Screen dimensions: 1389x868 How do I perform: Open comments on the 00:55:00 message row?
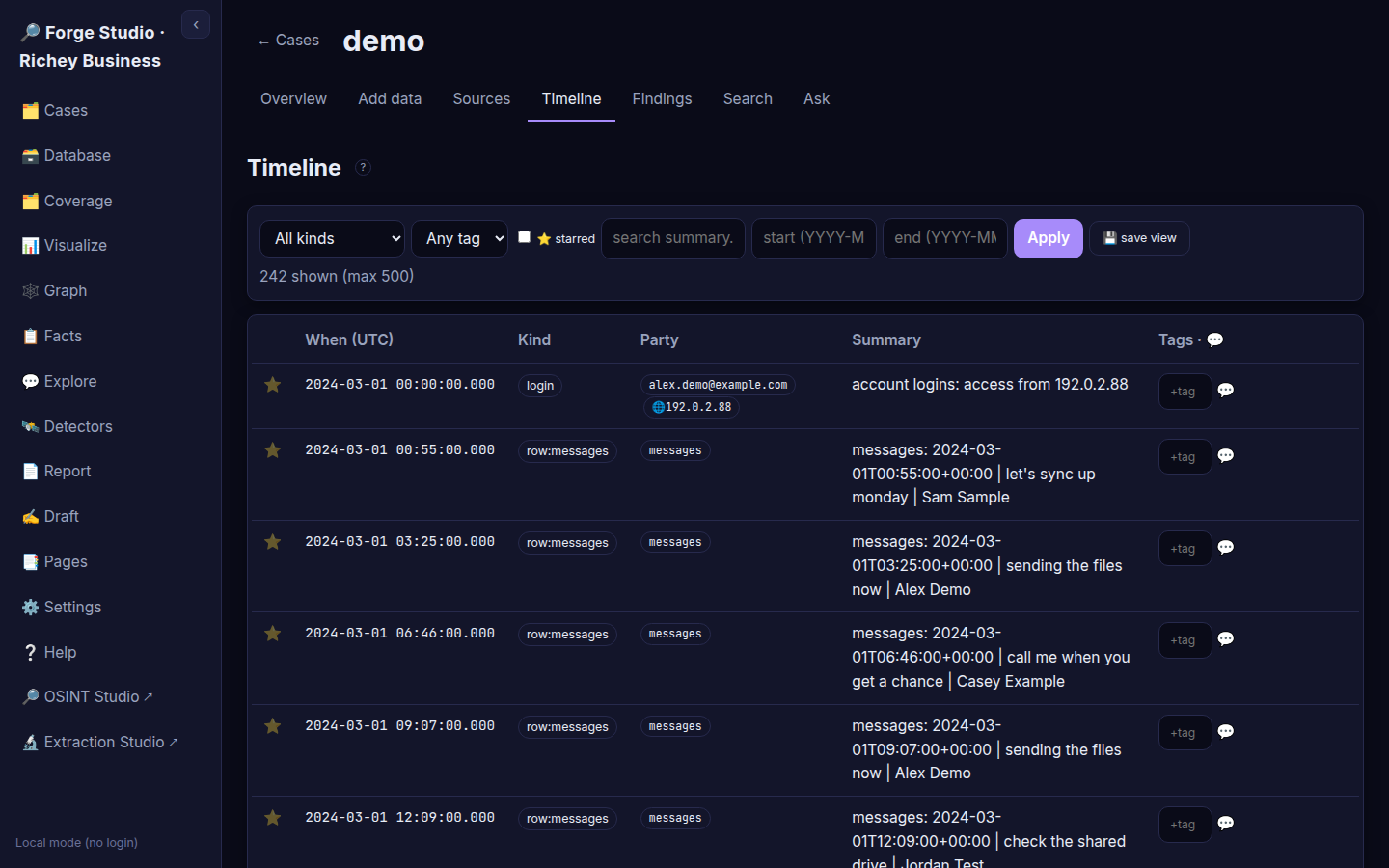1226,455
